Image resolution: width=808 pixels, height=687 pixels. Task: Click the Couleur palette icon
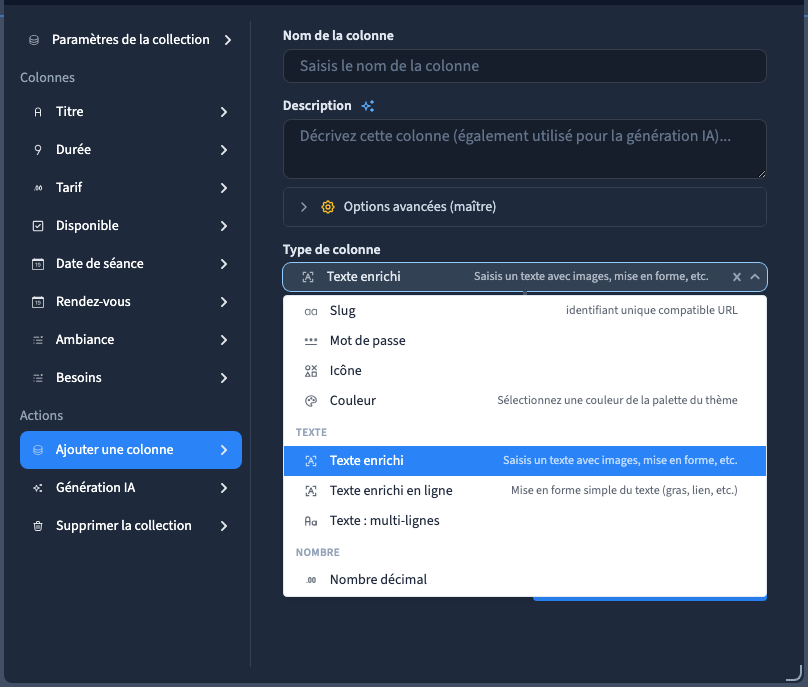(x=311, y=401)
